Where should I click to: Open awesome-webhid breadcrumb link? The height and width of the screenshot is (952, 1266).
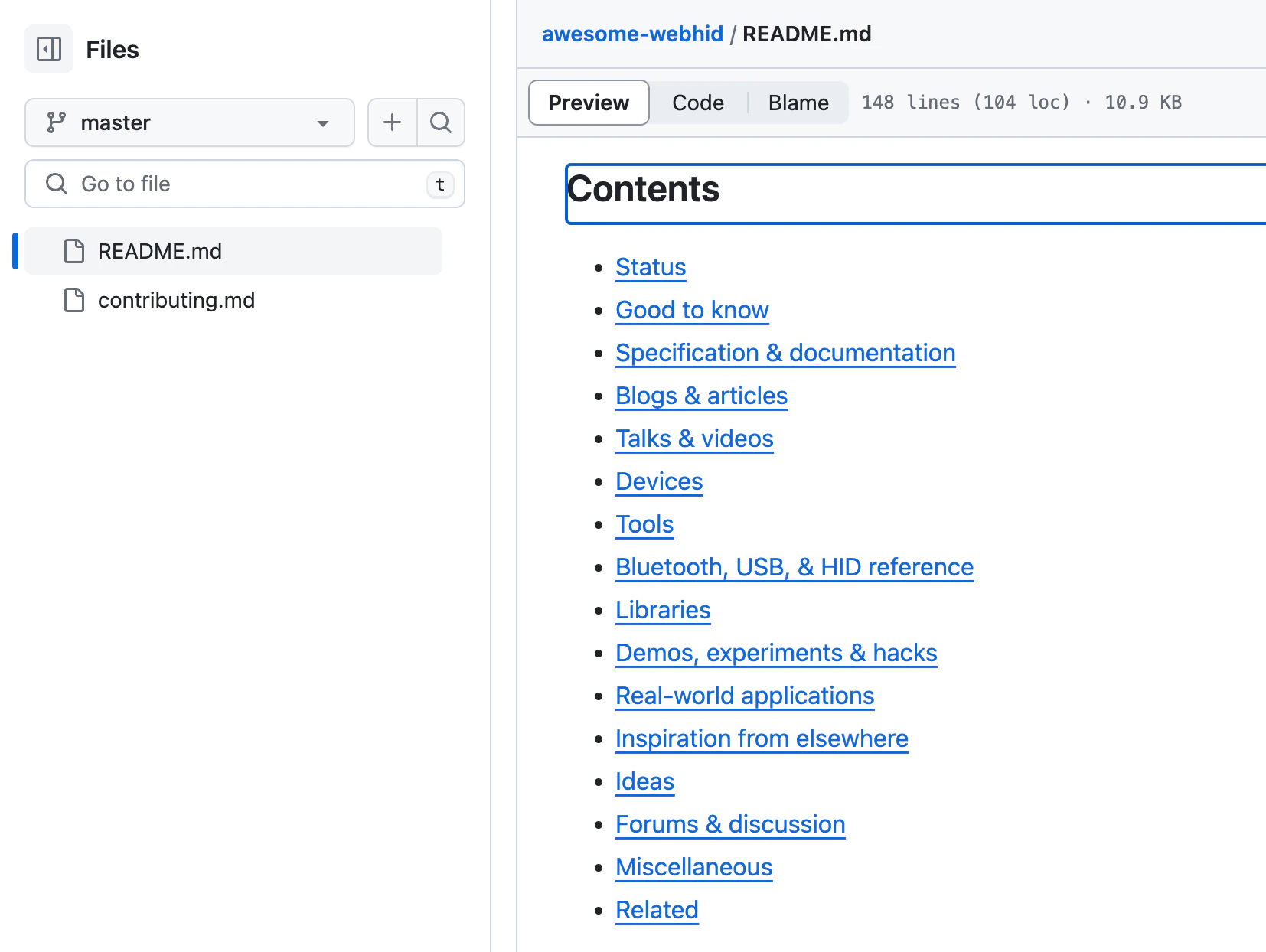(x=632, y=34)
